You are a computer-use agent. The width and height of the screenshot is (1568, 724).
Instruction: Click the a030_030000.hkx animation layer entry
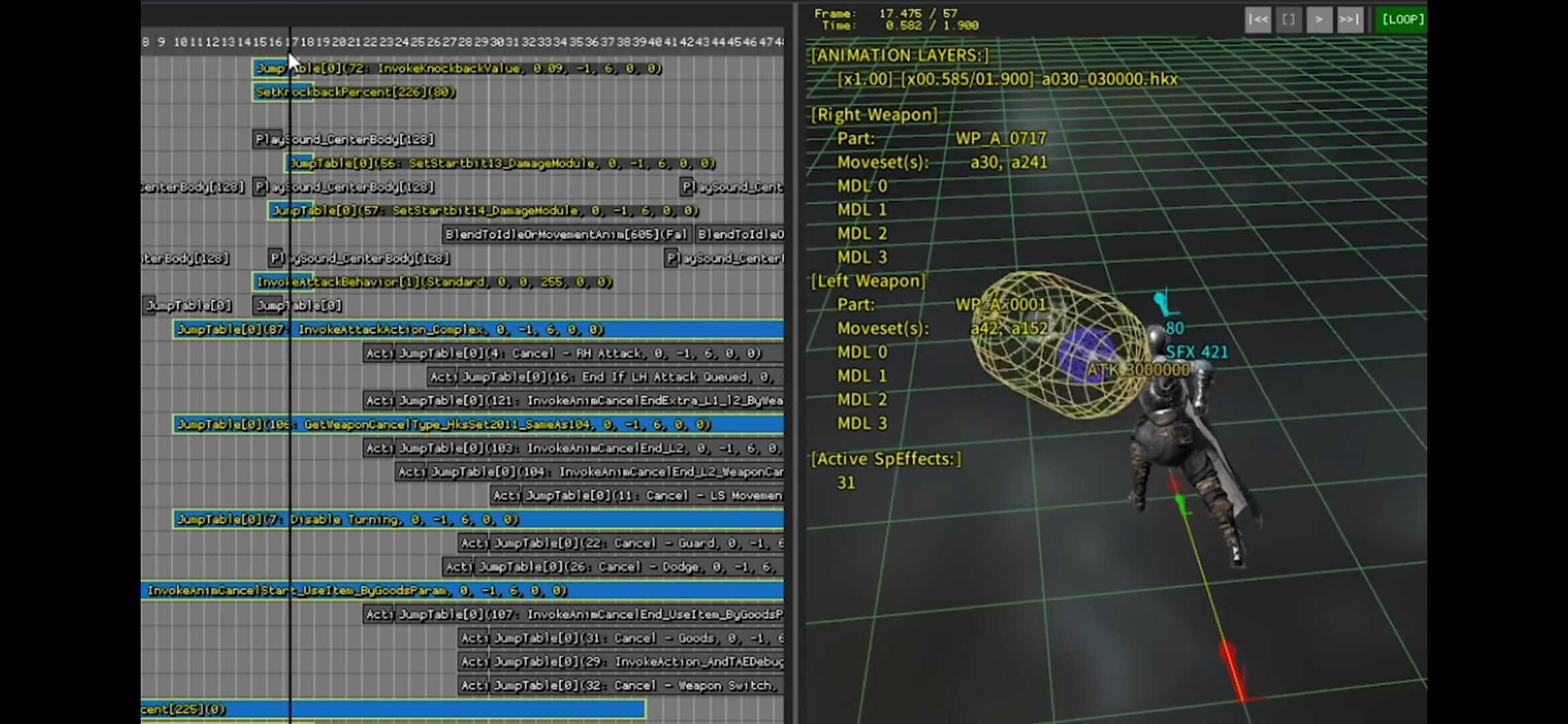[1108, 78]
